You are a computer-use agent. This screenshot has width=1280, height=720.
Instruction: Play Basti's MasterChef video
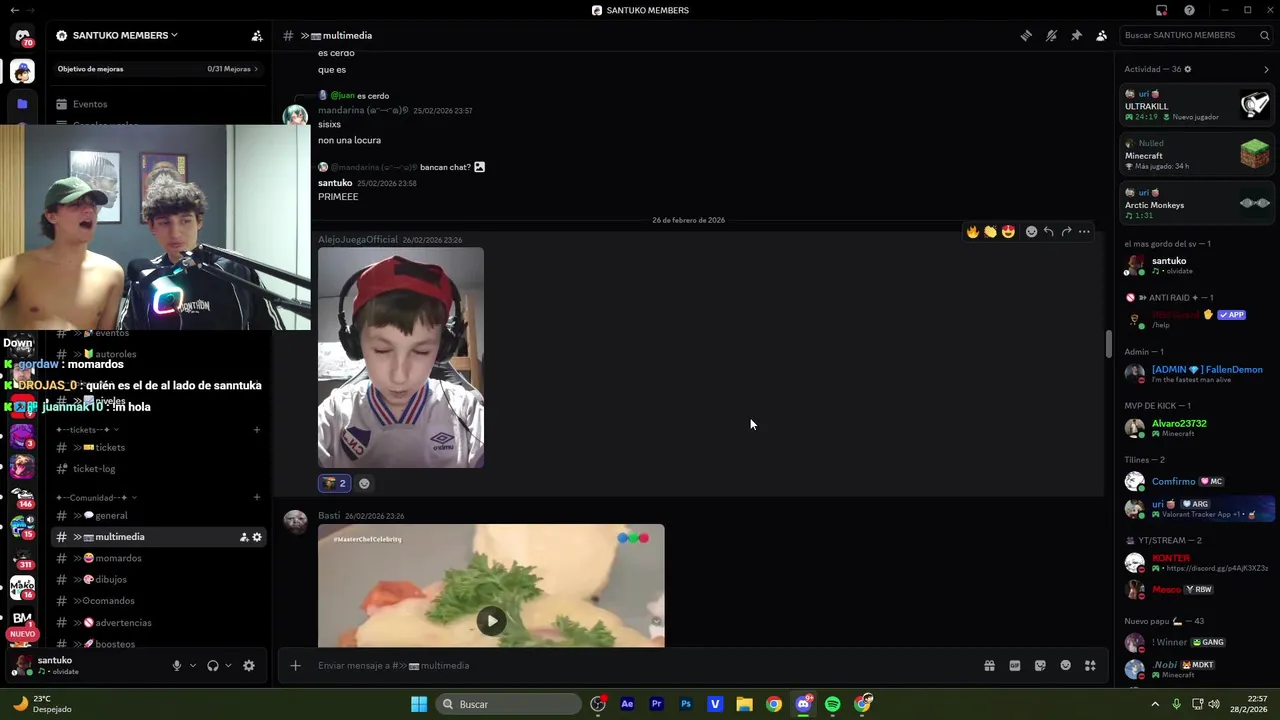tap(491, 621)
